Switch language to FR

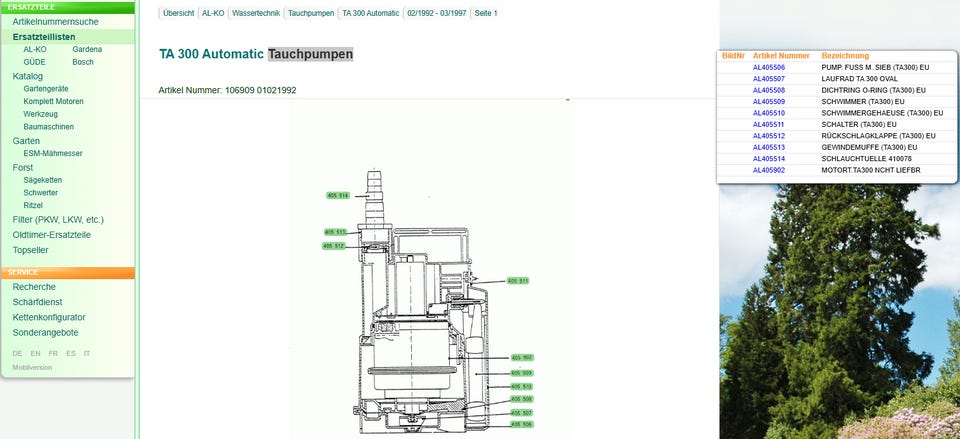[53, 353]
